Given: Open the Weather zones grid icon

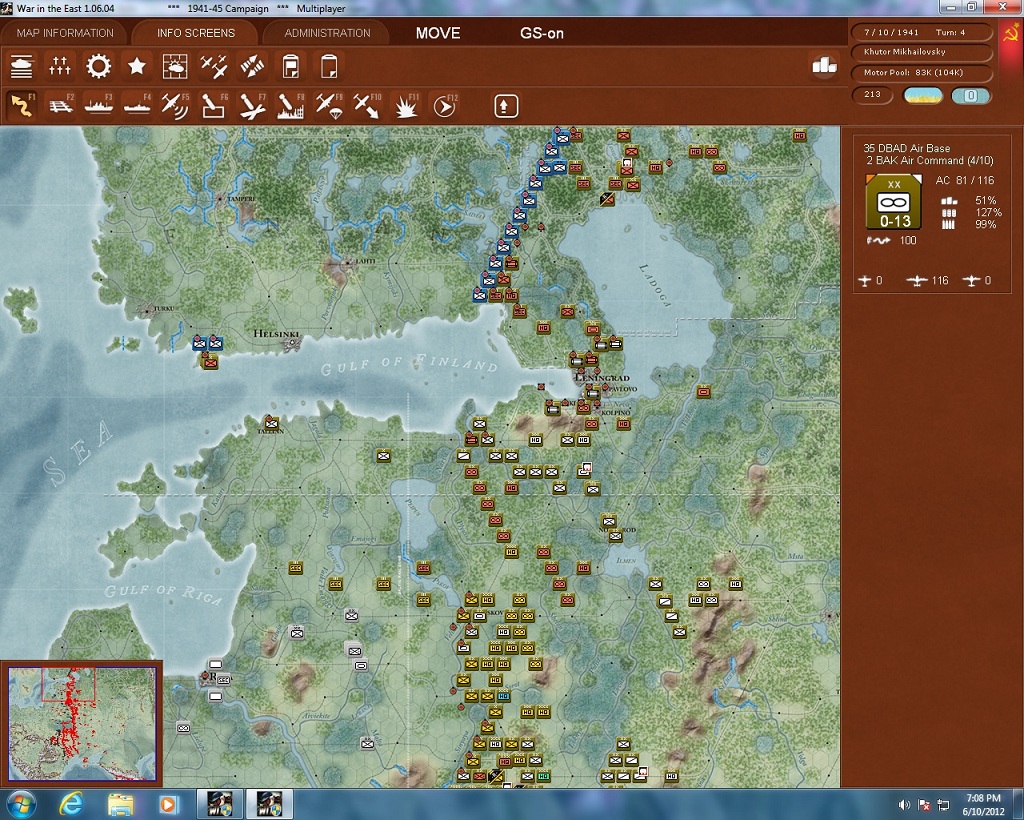Looking at the screenshot, I should coord(175,66).
